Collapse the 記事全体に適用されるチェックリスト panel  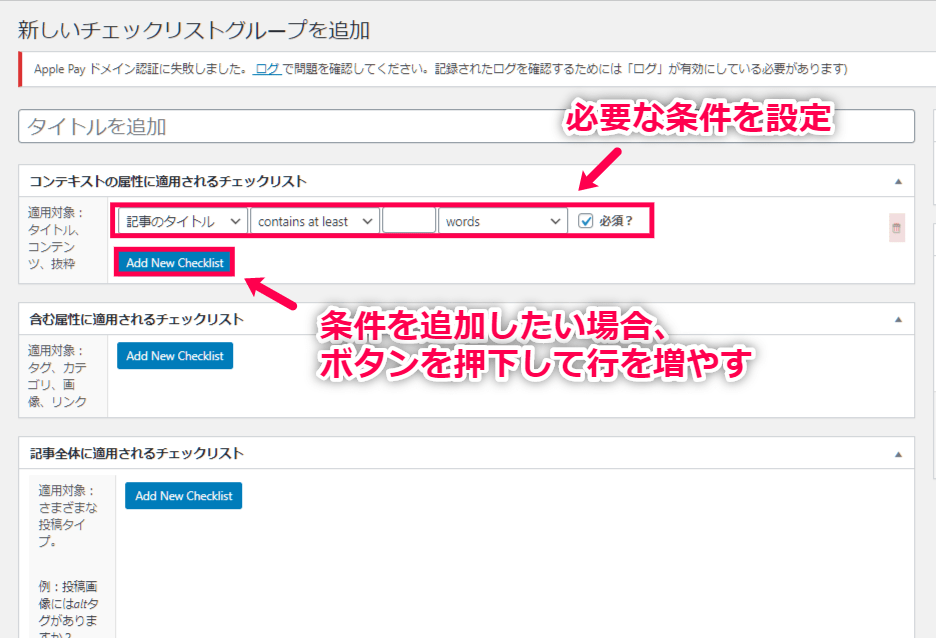point(898,454)
